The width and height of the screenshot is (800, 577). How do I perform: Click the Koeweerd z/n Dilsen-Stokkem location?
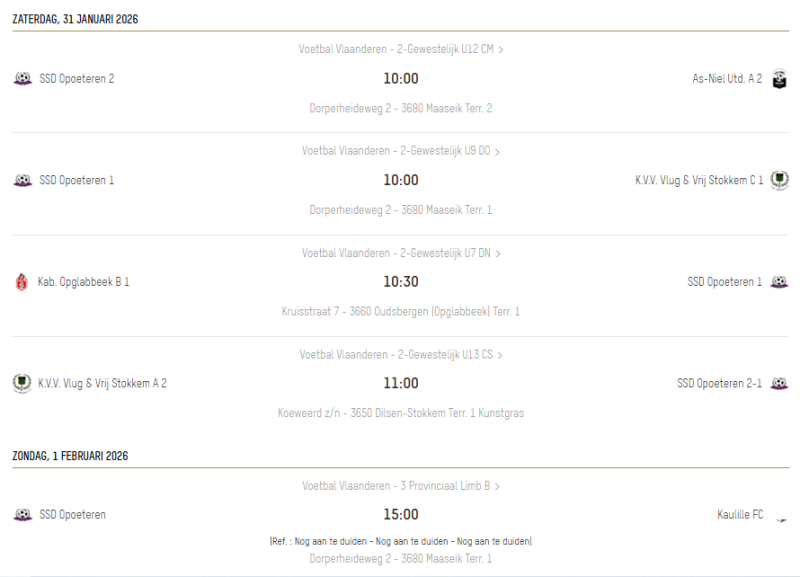[400, 413]
